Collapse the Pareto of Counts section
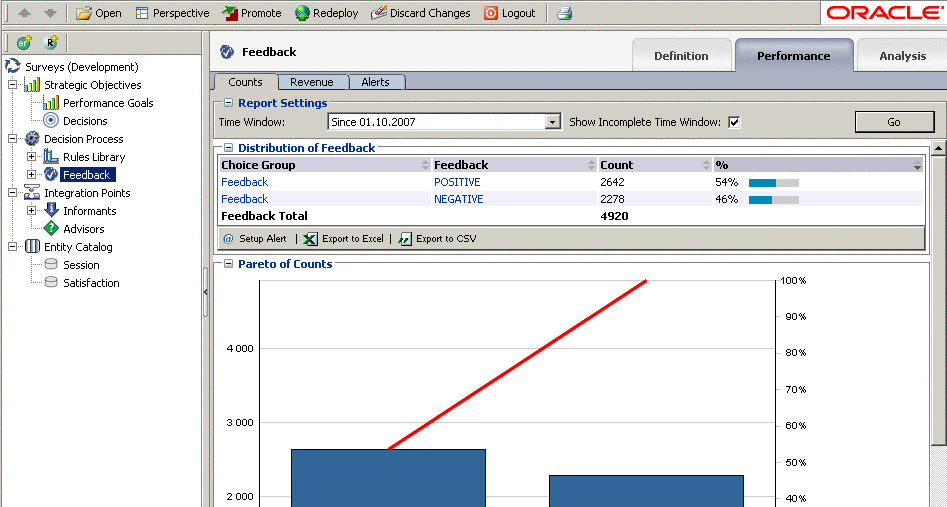Screen dimensions: 947x507 pos(229,264)
